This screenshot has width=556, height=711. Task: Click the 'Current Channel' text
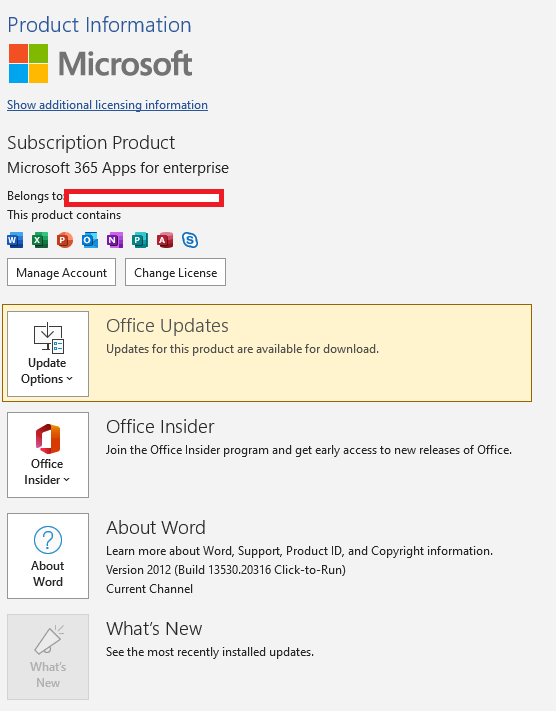(149, 589)
